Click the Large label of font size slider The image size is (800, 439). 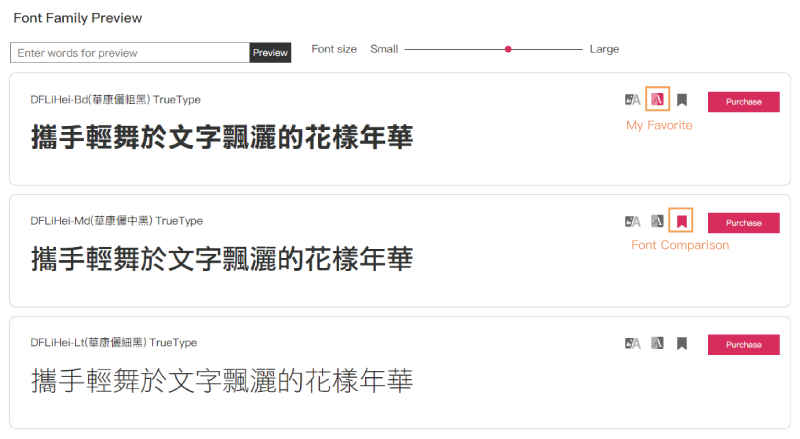tap(604, 49)
